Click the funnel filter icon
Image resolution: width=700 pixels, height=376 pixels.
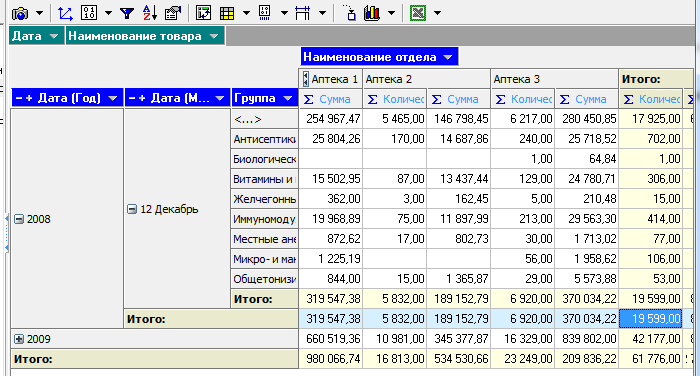click(127, 13)
